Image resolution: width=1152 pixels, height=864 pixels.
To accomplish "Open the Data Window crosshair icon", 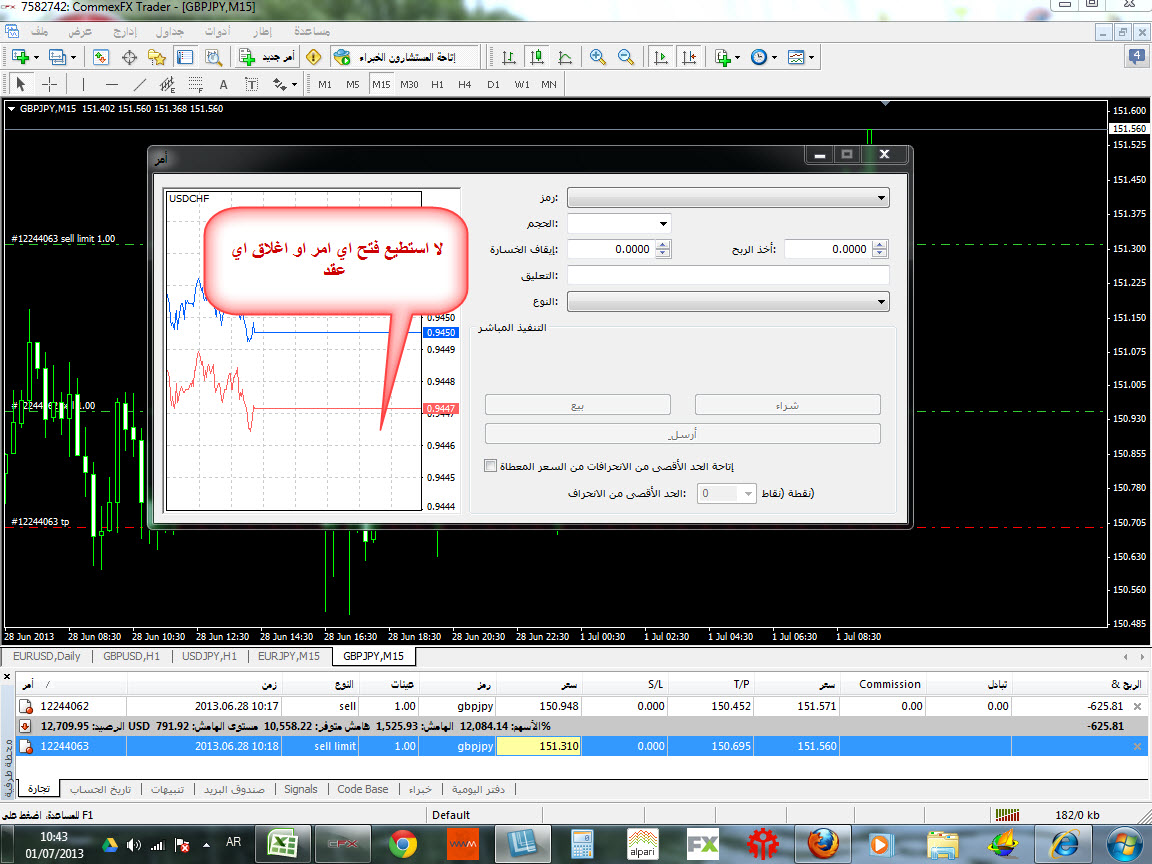I will point(129,57).
